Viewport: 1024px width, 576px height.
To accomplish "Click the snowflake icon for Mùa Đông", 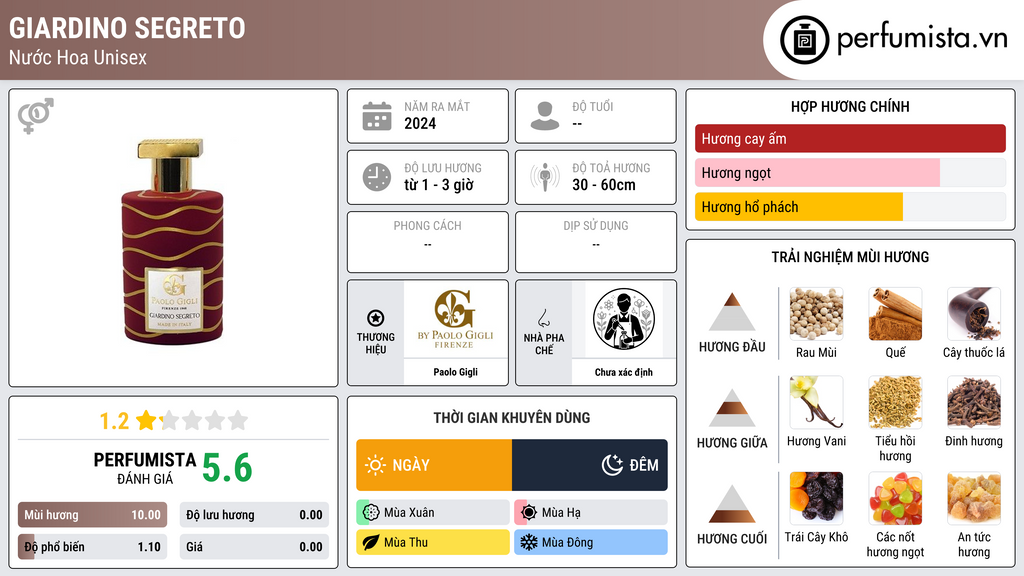I will tap(529, 542).
